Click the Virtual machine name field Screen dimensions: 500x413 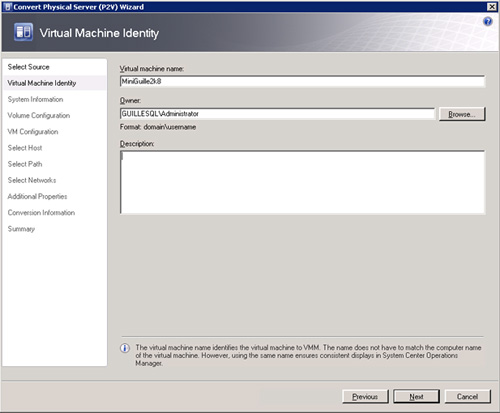pos(302,81)
